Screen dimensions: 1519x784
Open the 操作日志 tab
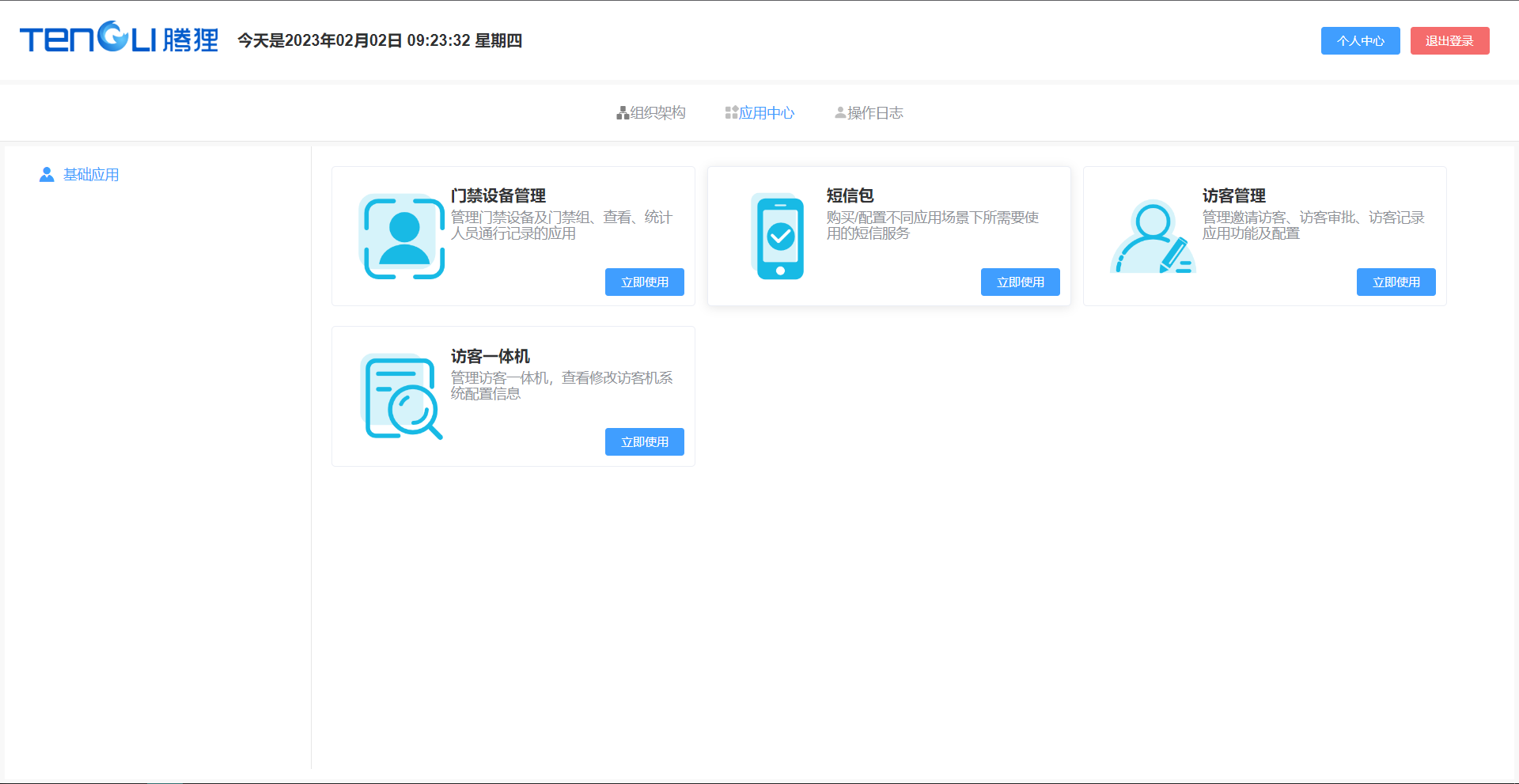tap(869, 113)
